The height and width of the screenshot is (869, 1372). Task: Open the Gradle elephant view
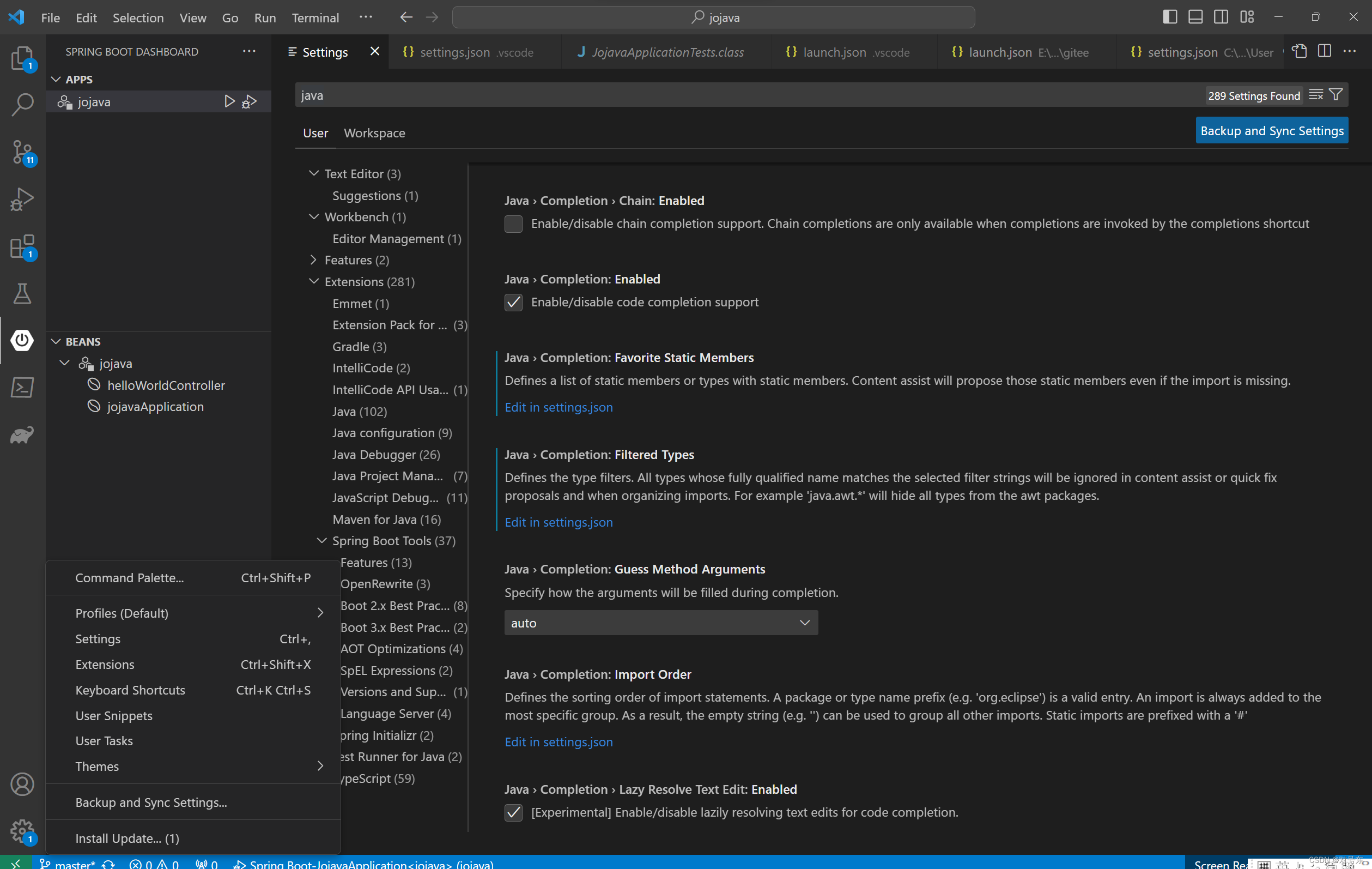pyautogui.click(x=22, y=435)
